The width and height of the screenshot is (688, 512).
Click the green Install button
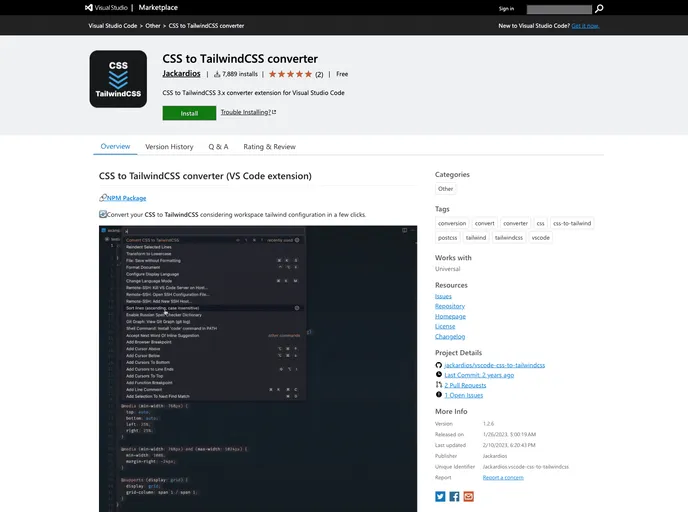coord(189,113)
